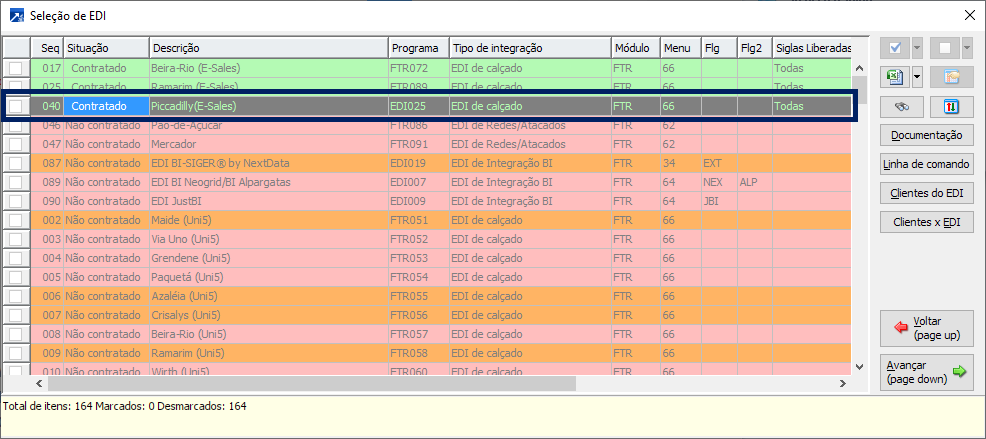The width and height of the screenshot is (986, 439).
Task: Tick the checkbox for EDI JustBI row
Action: point(16,201)
